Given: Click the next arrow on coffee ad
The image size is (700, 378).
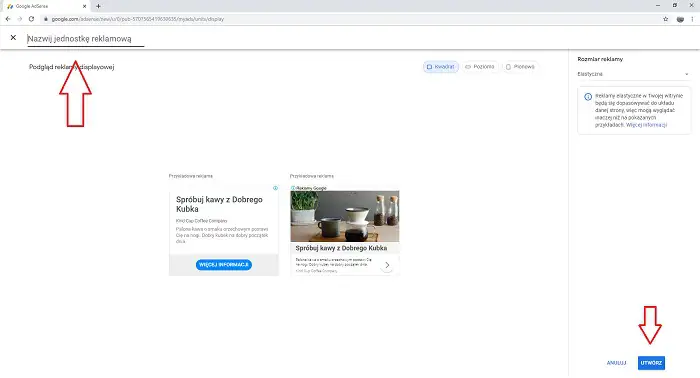Looking at the screenshot, I should [387, 265].
